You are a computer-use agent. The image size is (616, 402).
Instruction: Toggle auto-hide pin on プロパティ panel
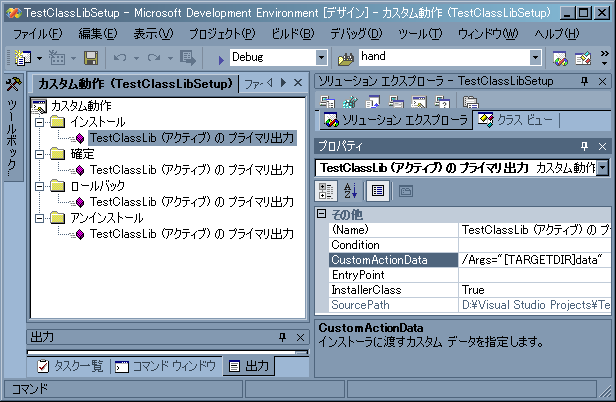pyautogui.click(x=584, y=146)
